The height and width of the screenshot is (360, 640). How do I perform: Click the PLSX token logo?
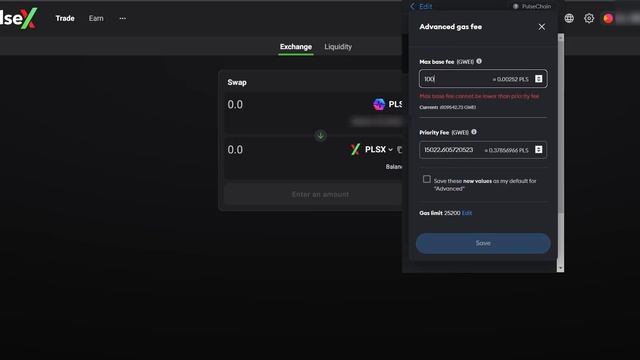pyautogui.click(x=355, y=149)
